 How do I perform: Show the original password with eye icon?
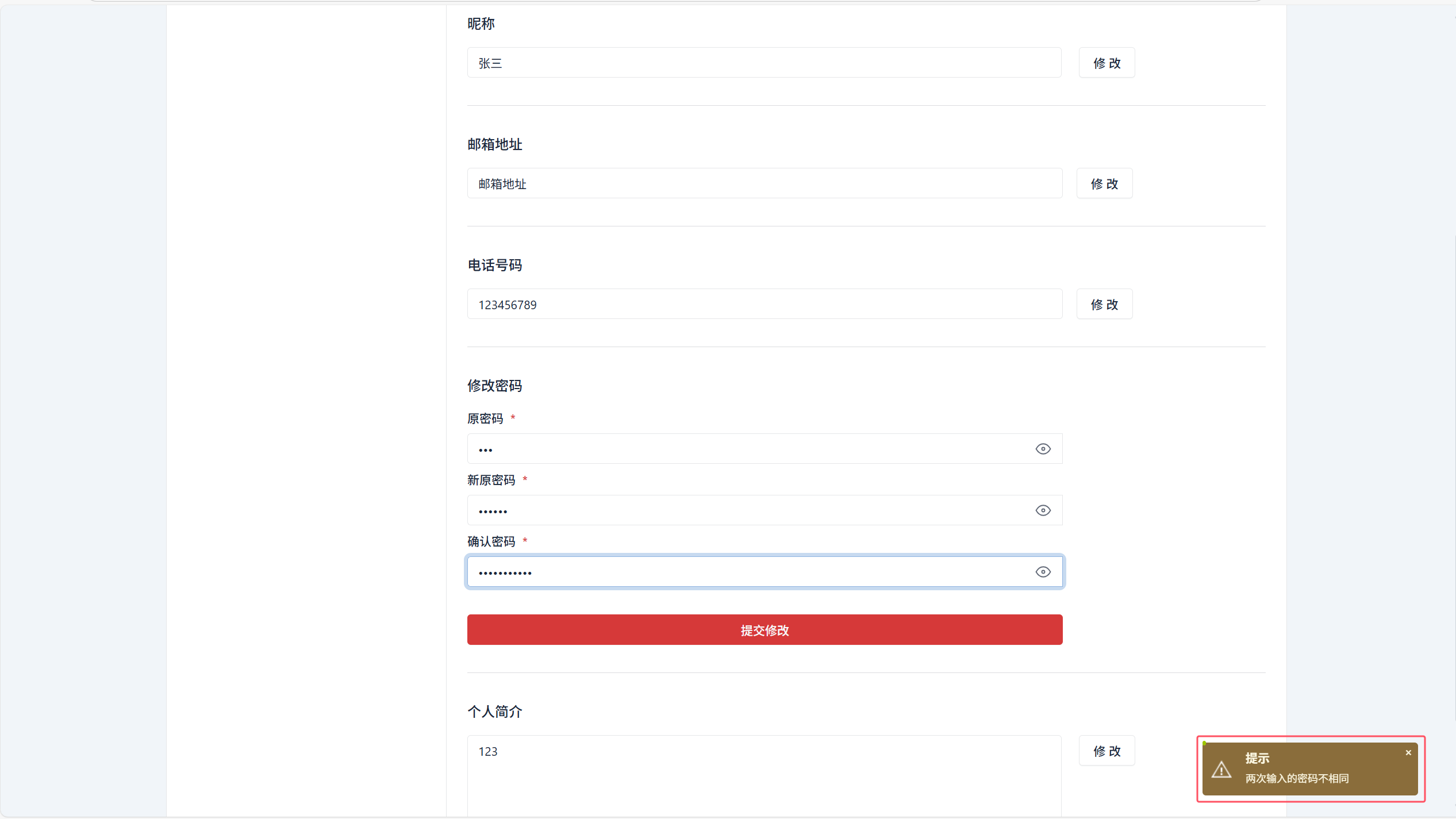(x=1043, y=449)
